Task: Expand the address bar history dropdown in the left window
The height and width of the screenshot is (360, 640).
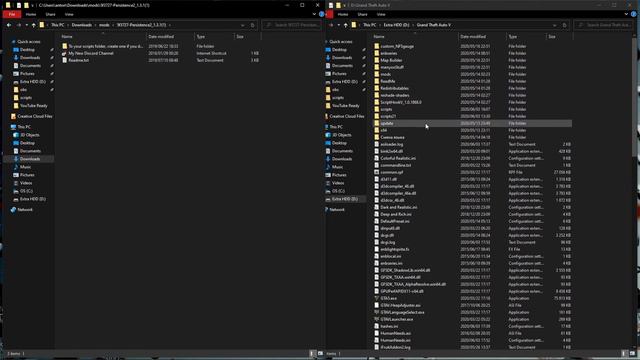Action: [242, 25]
